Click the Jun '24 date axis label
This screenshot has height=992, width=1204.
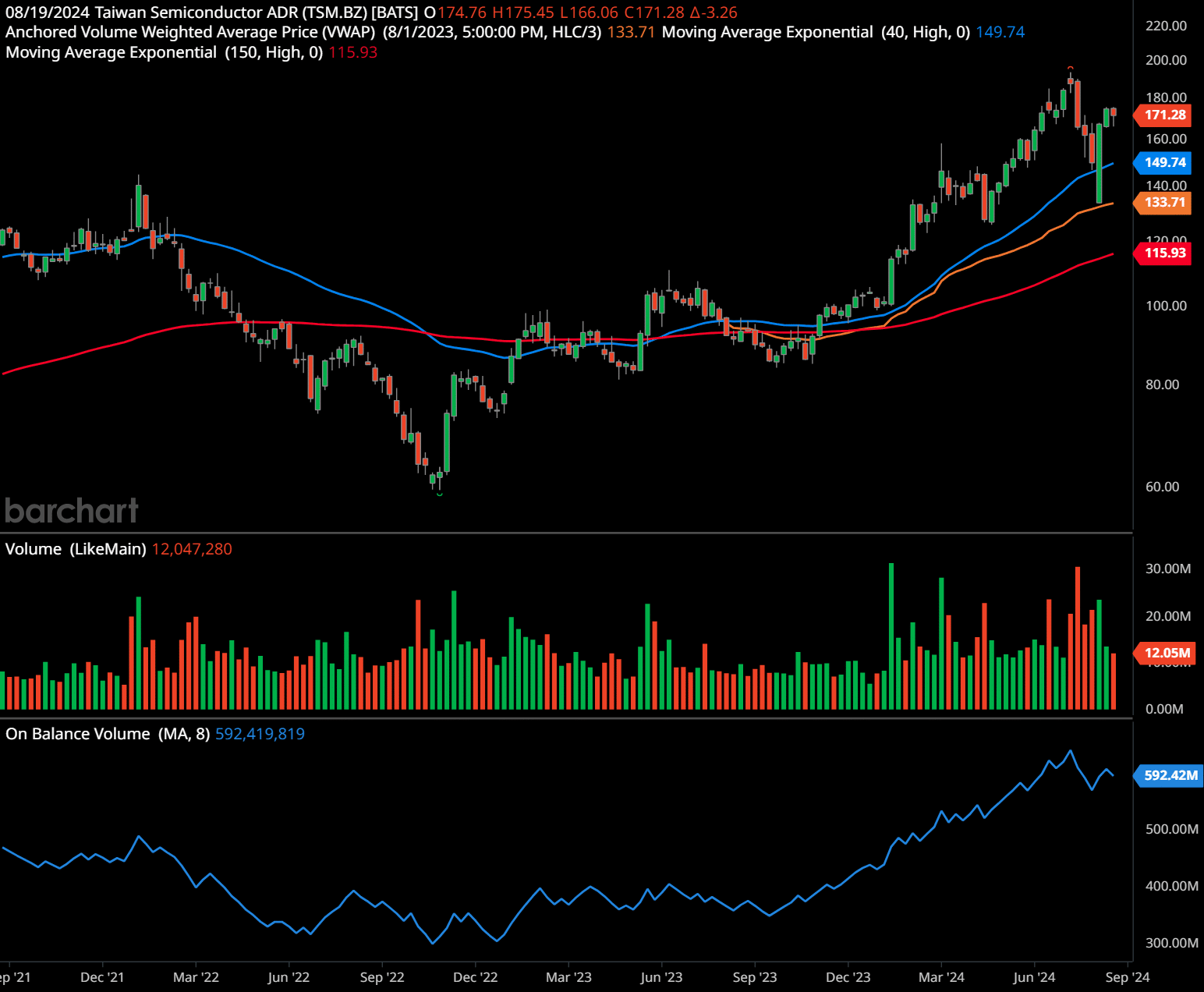pyautogui.click(x=1034, y=977)
